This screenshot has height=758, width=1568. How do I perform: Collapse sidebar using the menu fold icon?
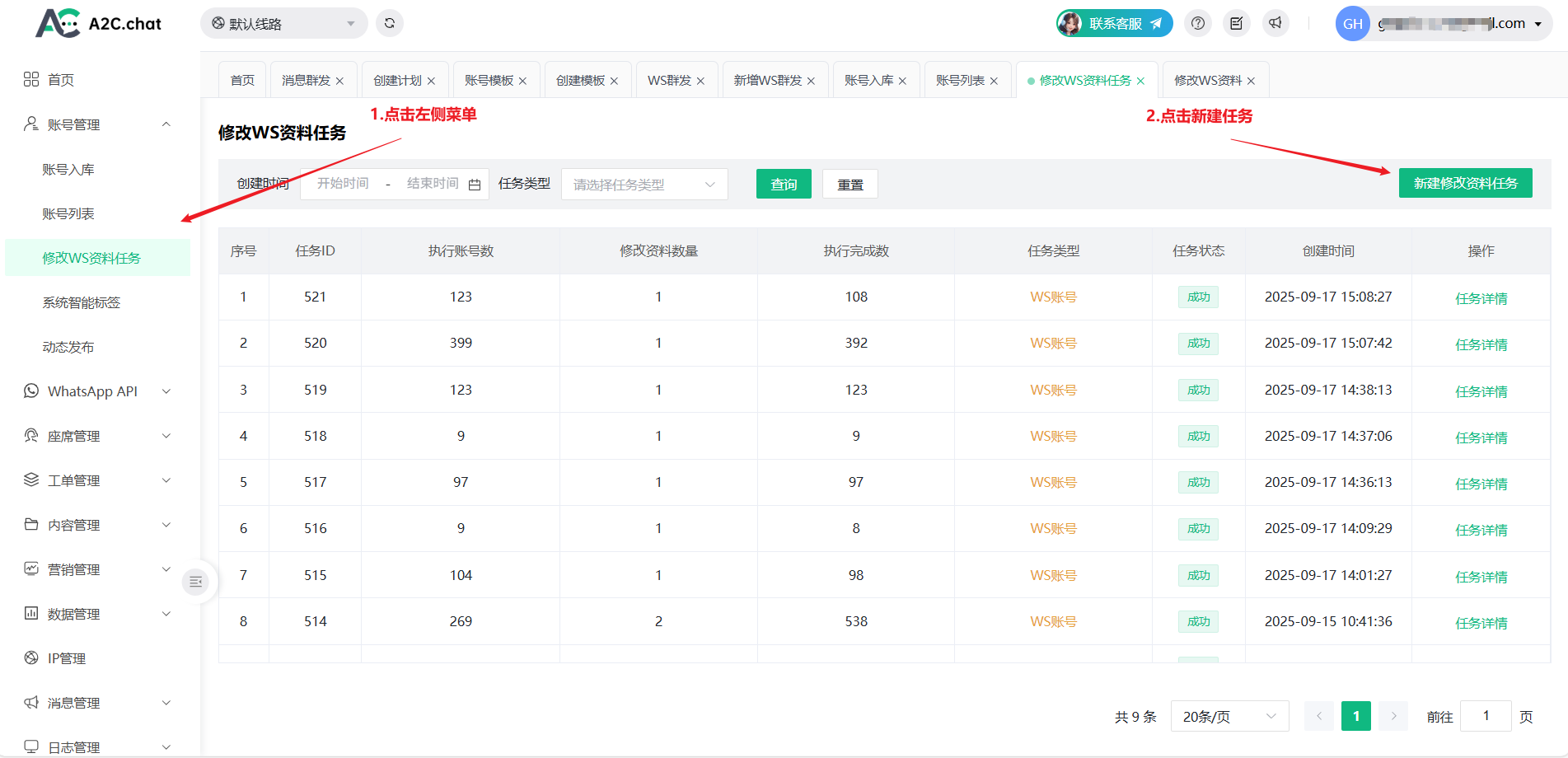(x=195, y=583)
